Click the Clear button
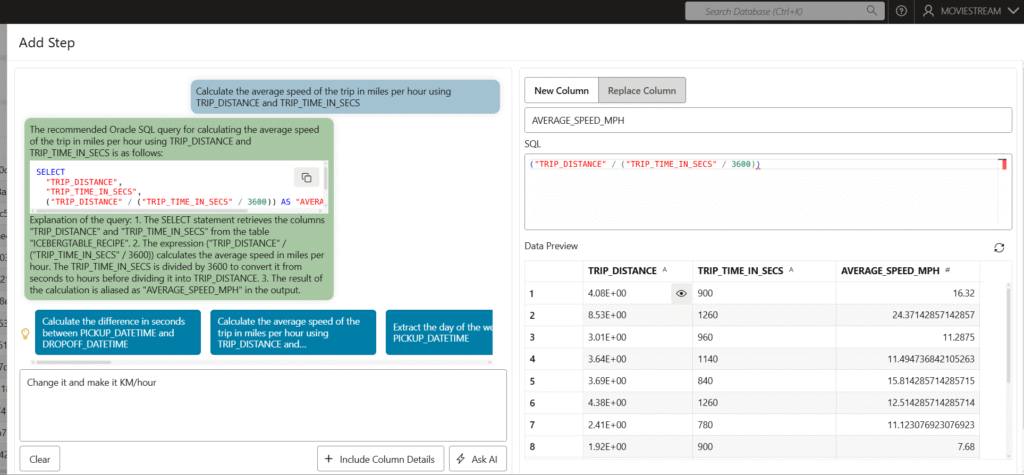 tap(40, 459)
